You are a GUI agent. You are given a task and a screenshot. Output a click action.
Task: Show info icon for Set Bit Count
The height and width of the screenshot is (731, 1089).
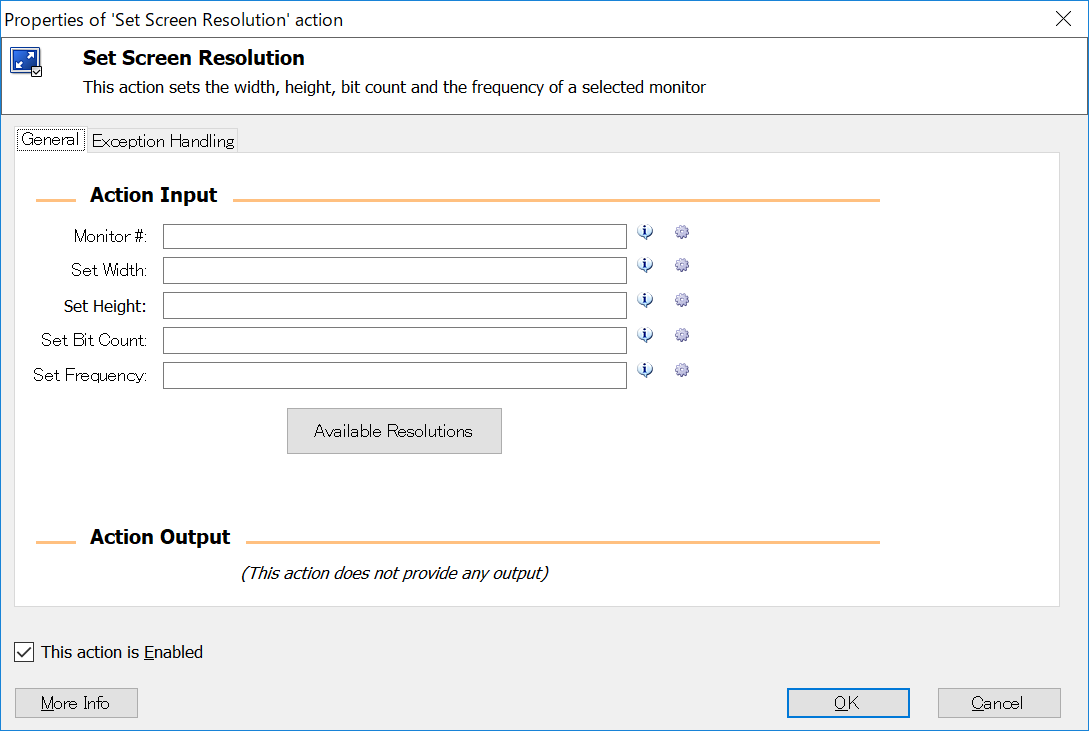coord(645,335)
